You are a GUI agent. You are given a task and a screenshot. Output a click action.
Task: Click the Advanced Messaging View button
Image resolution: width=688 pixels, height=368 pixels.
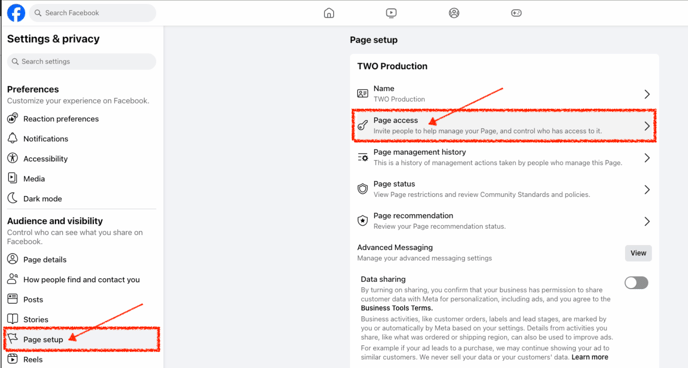[x=638, y=253]
